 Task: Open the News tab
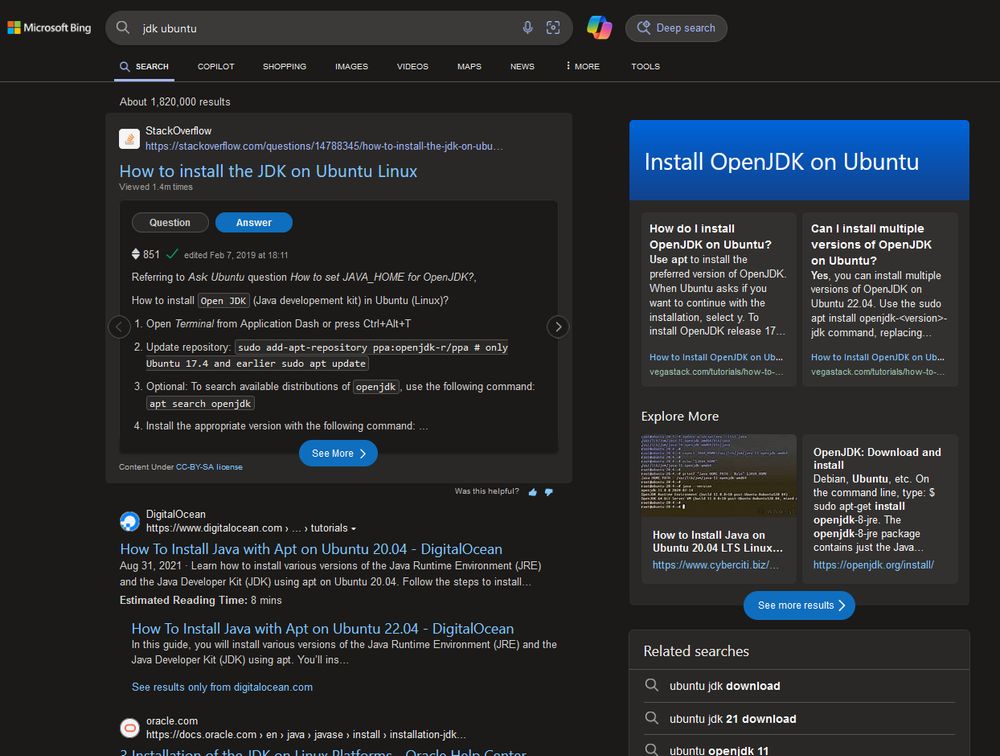coord(522,66)
